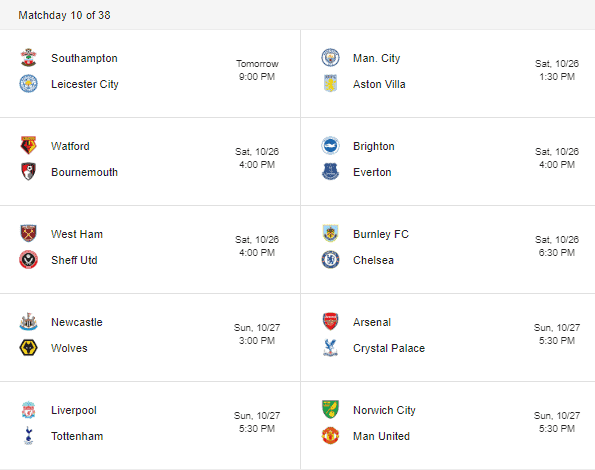Viewport: 595px width, 470px height.
Task: Open the Man. City team name
Action: (x=376, y=58)
